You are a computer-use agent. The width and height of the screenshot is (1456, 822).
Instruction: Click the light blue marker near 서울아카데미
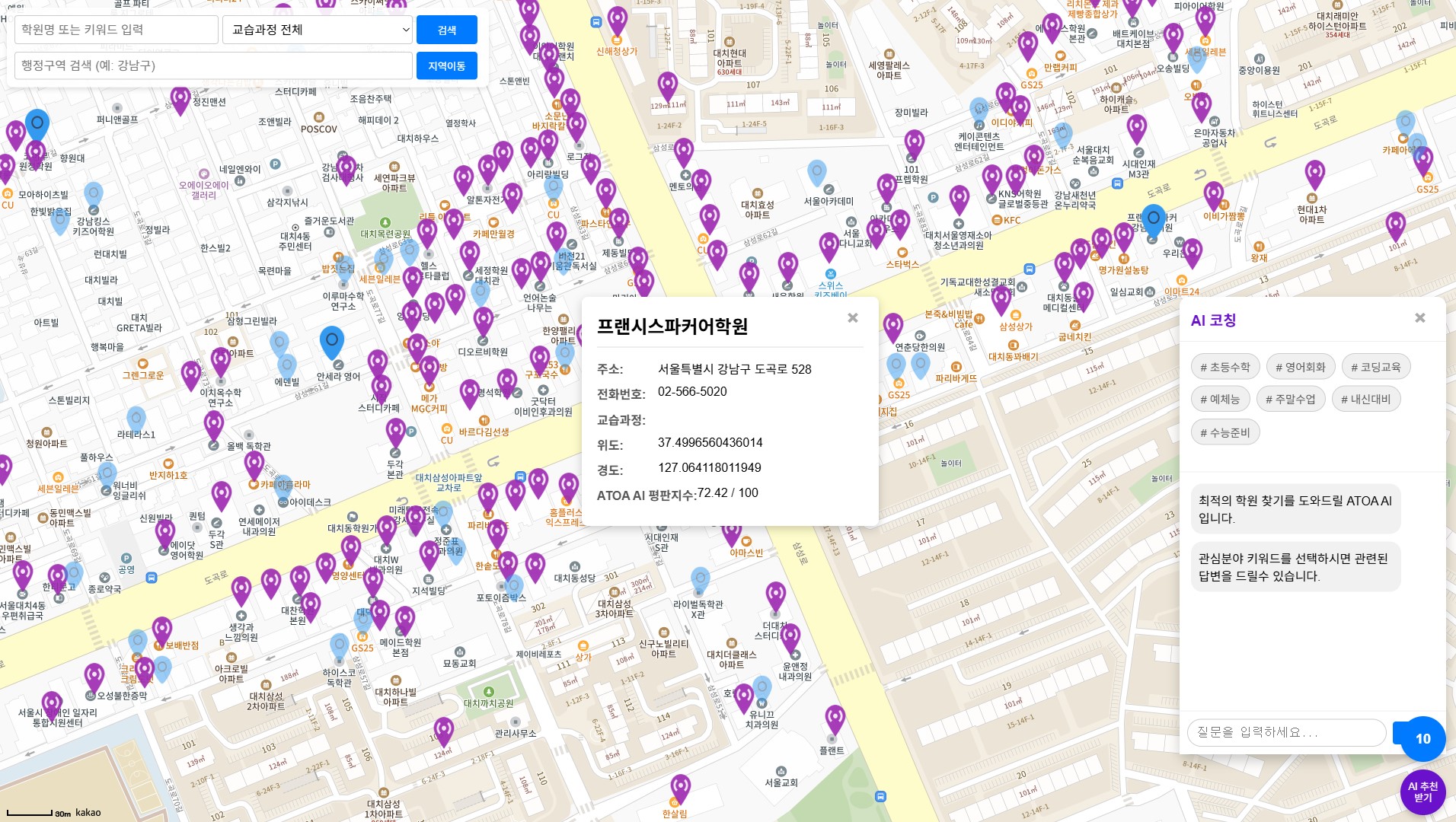[816, 173]
